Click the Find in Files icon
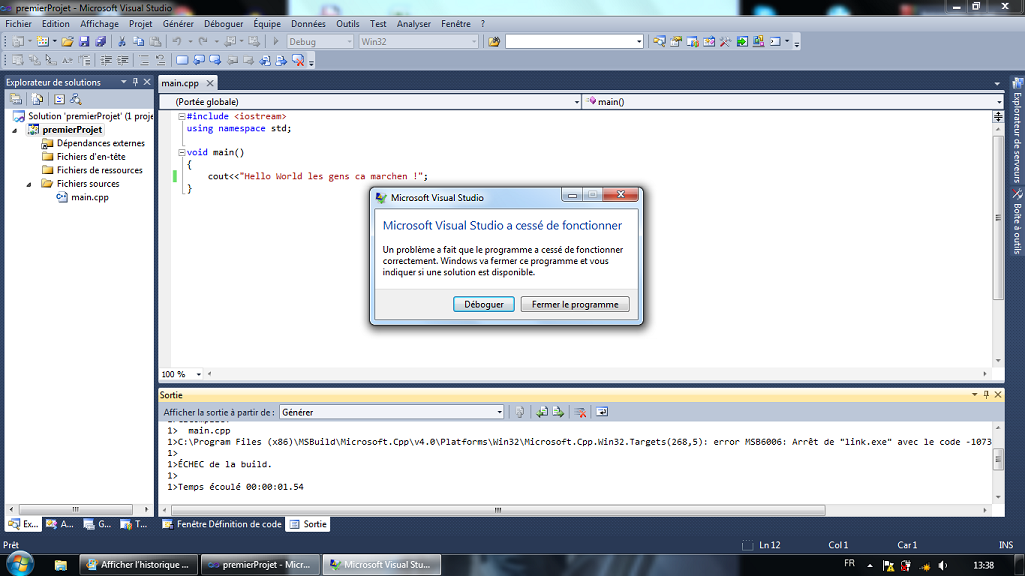 pos(494,41)
